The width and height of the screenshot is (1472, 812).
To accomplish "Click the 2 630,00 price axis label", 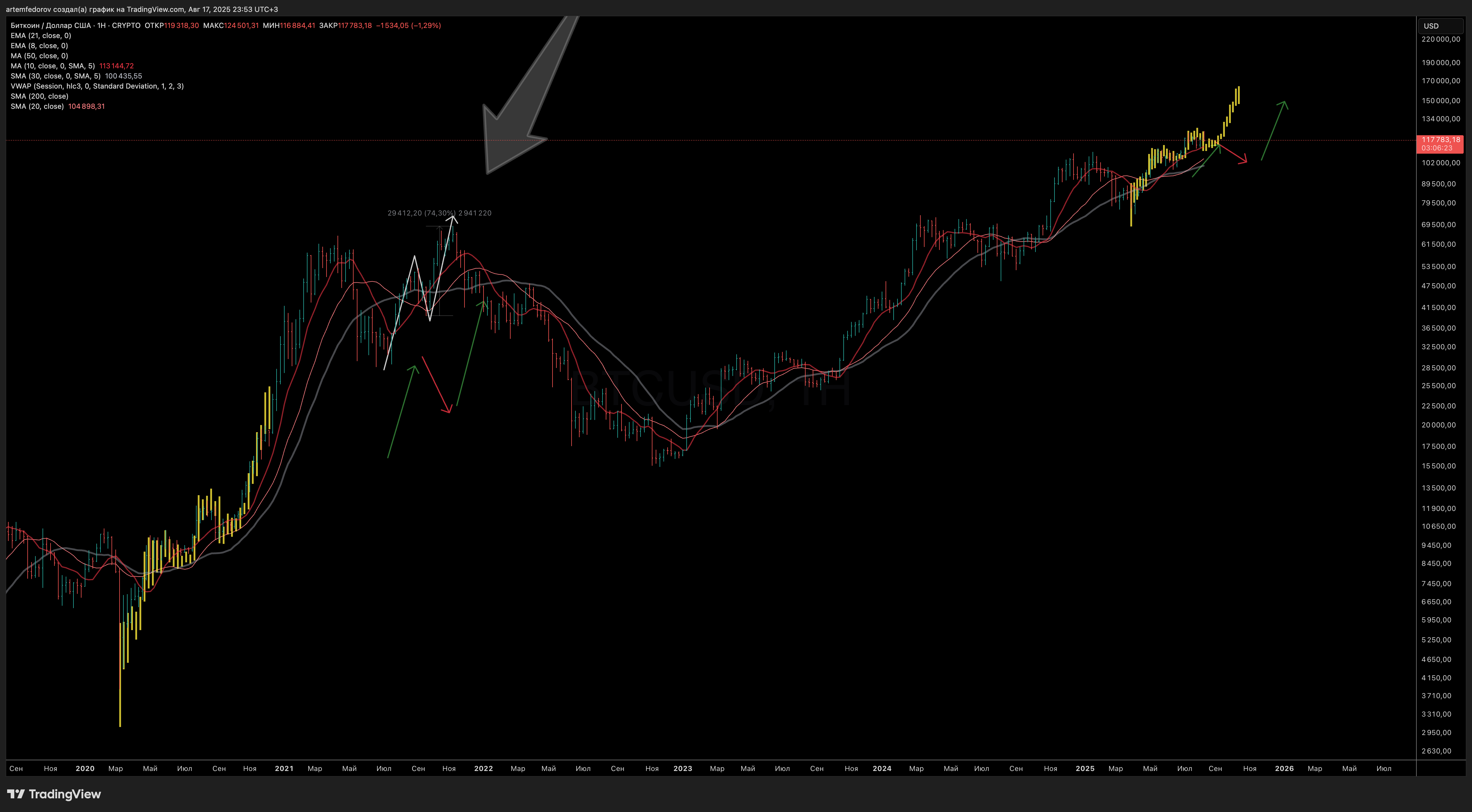I will (1437, 751).
